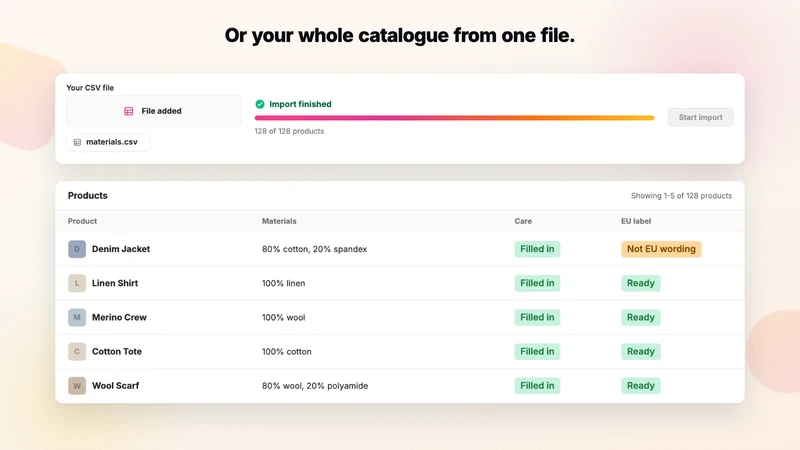Click Filled in badge for Linen Shirt
This screenshot has height=450, width=800.
coord(537,283)
